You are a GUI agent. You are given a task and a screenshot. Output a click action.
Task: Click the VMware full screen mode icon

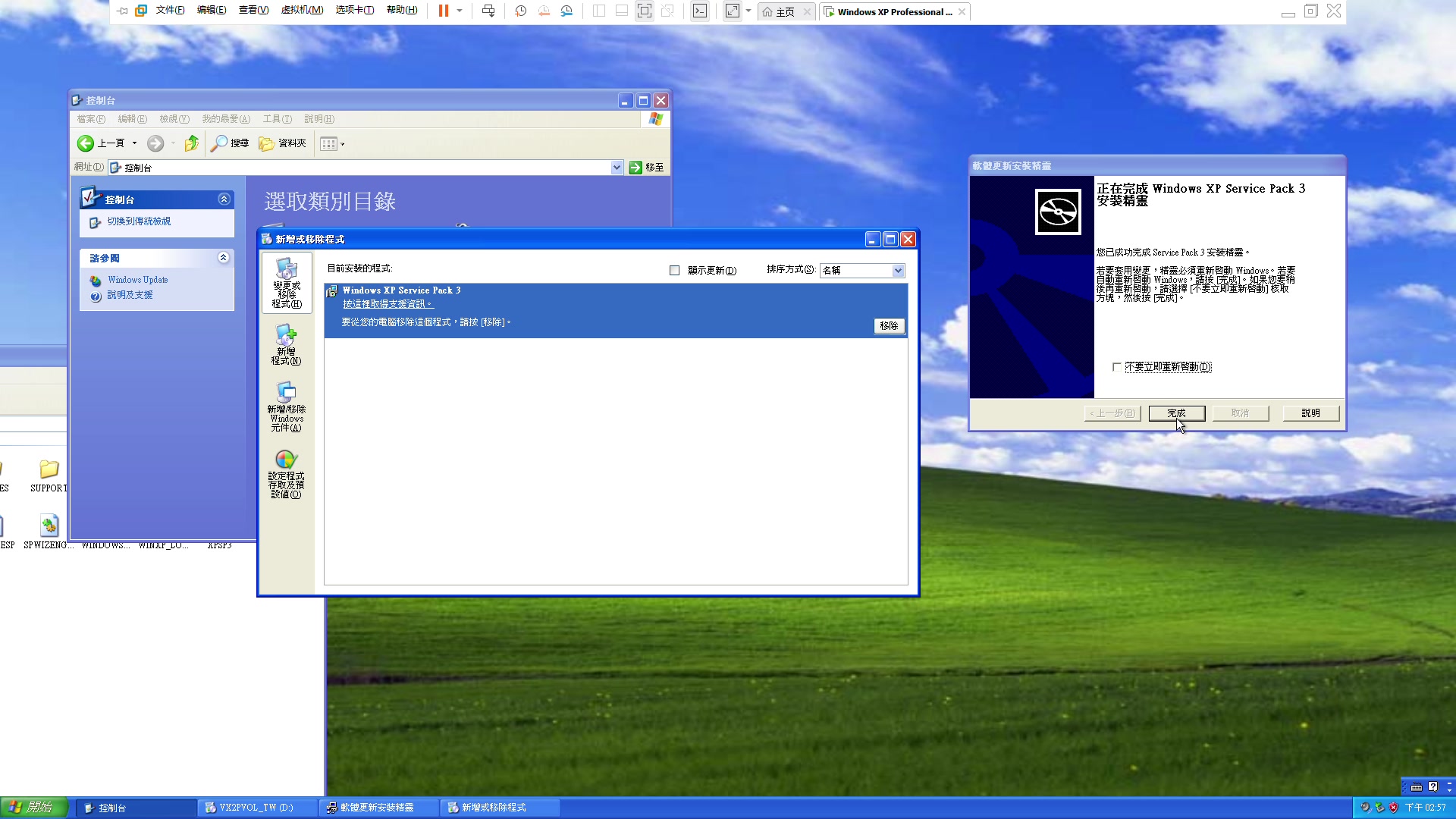[645, 11]
